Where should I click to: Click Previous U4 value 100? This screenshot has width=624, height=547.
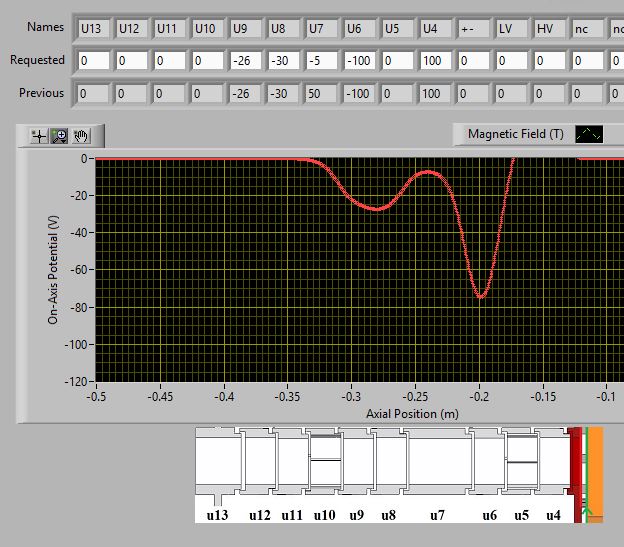click(435, 93)
